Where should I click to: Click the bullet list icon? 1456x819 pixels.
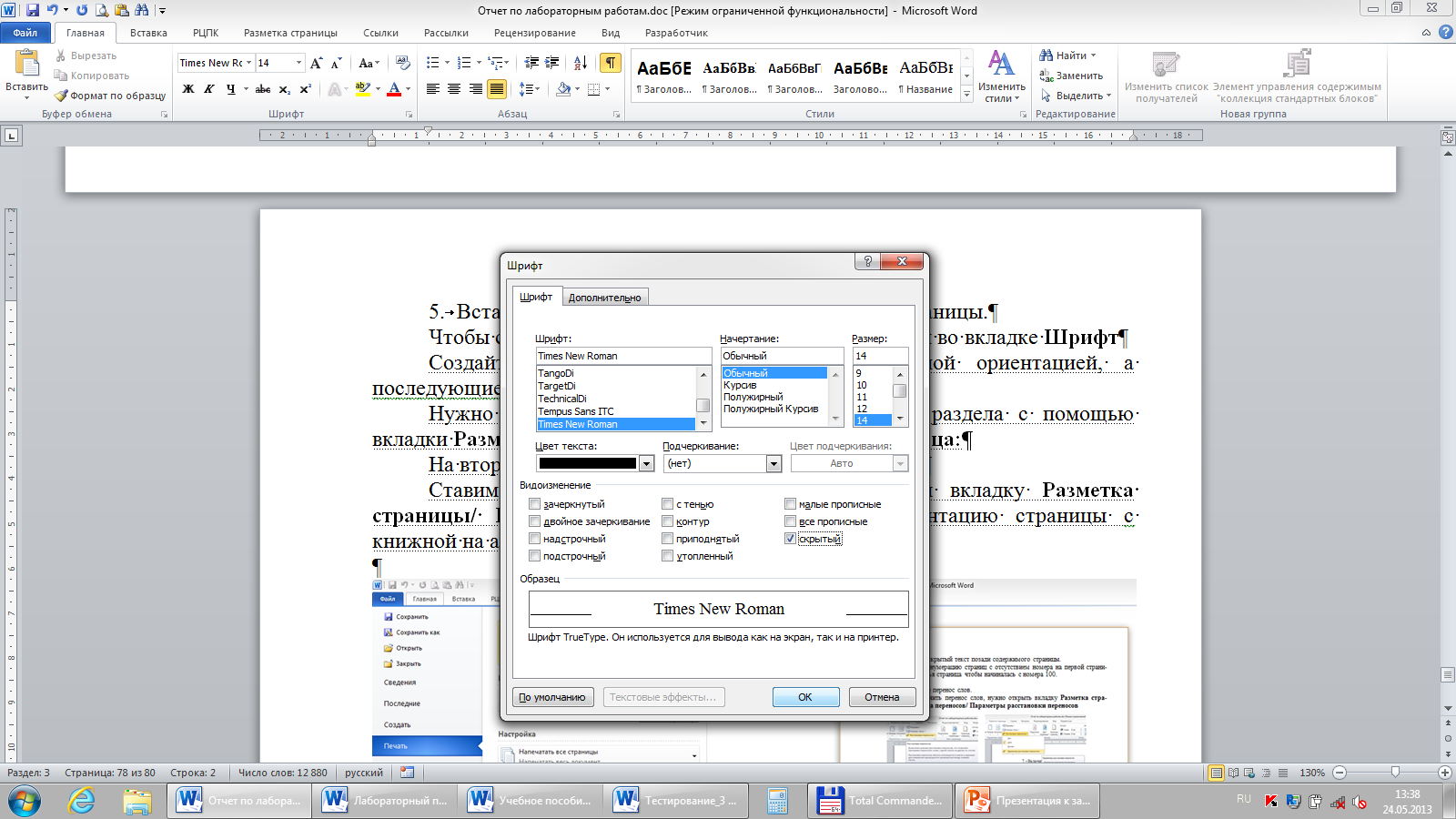pos(433,63)
